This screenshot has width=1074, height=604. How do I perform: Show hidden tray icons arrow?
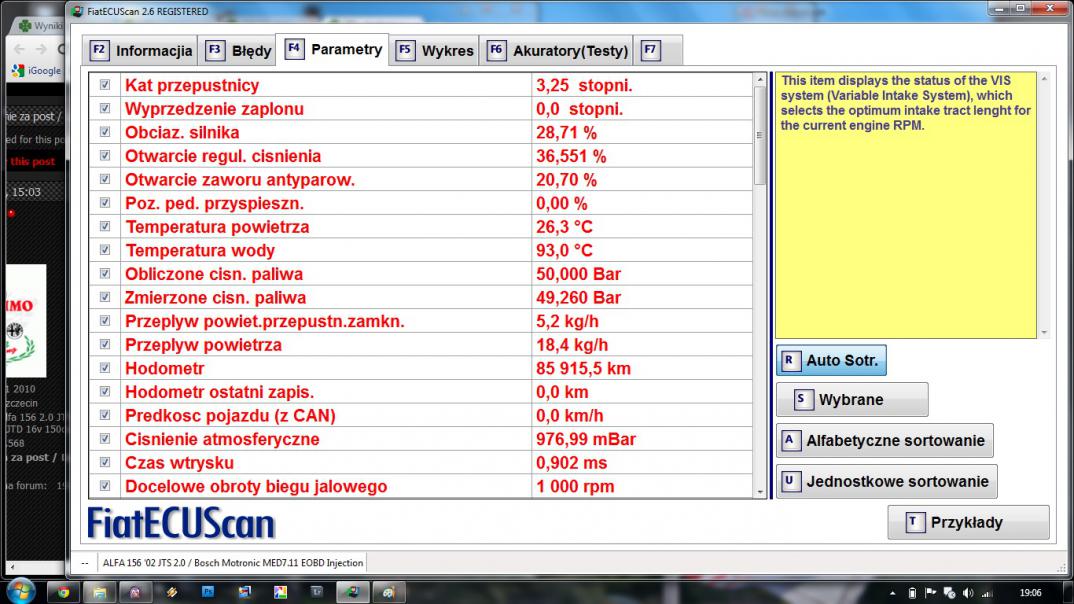click(892, 593)
